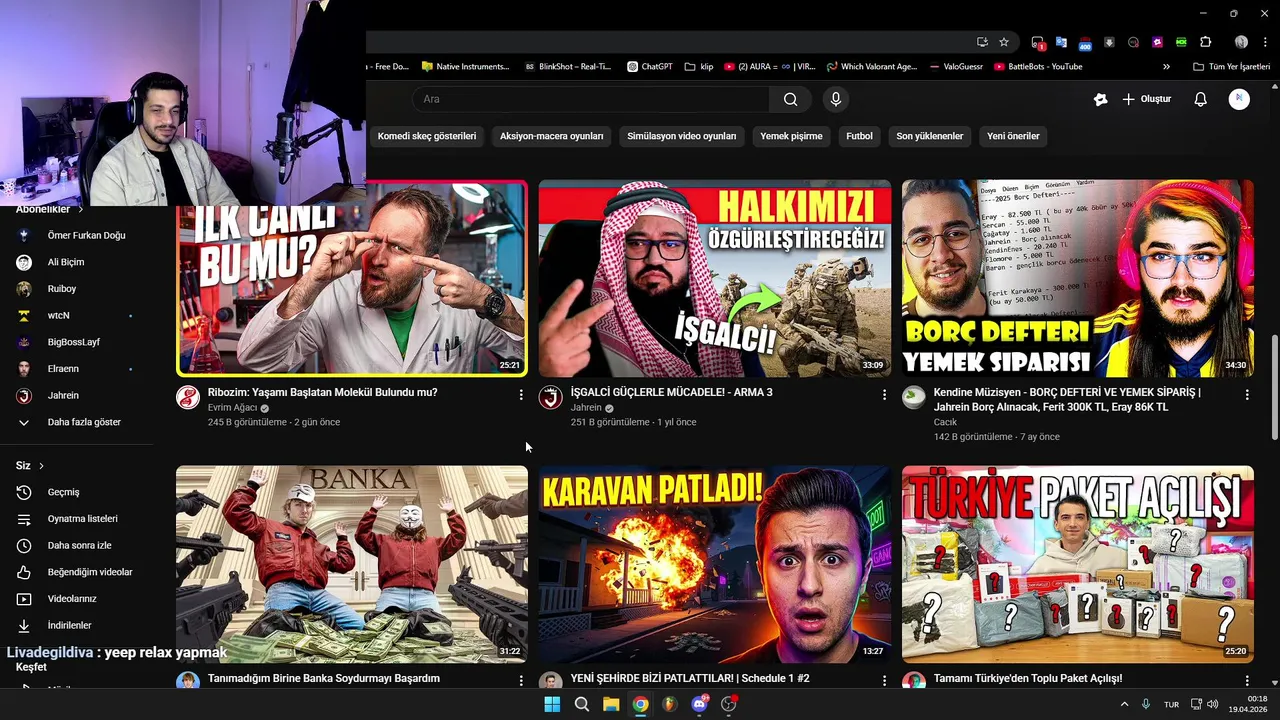Open more options for Banka Soydurmayı video
Image resolution: width=1280 pixels, height=720 pixels.
[521, 680]
